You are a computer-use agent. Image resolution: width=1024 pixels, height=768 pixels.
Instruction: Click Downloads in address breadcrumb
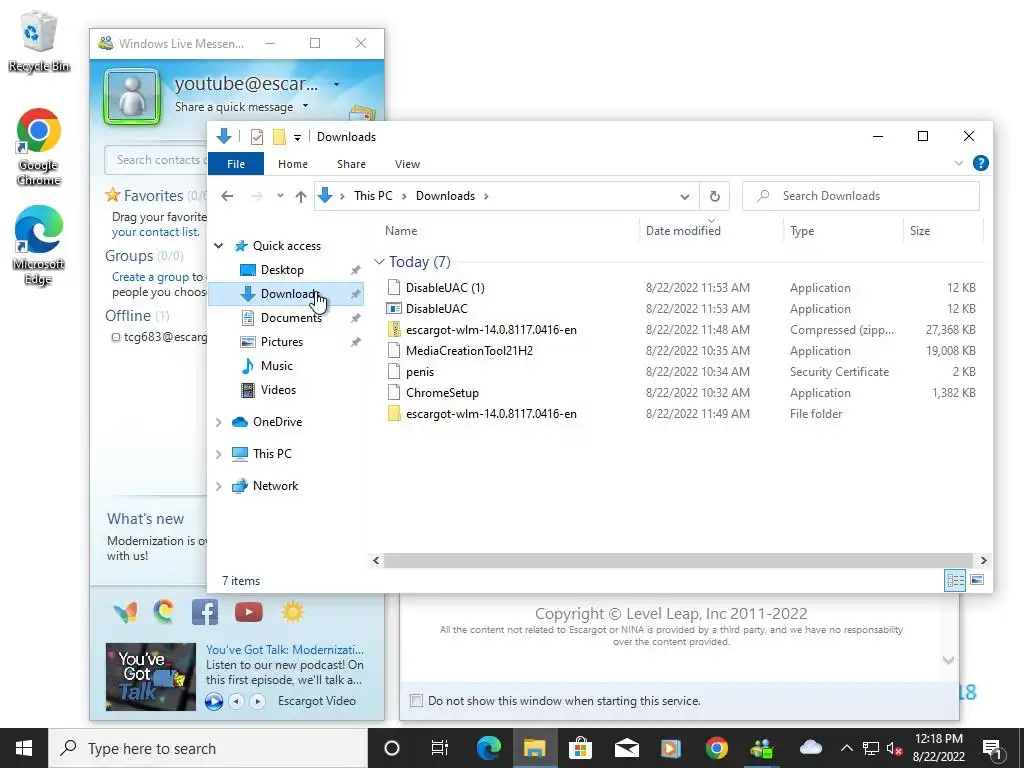pos(445,196)
